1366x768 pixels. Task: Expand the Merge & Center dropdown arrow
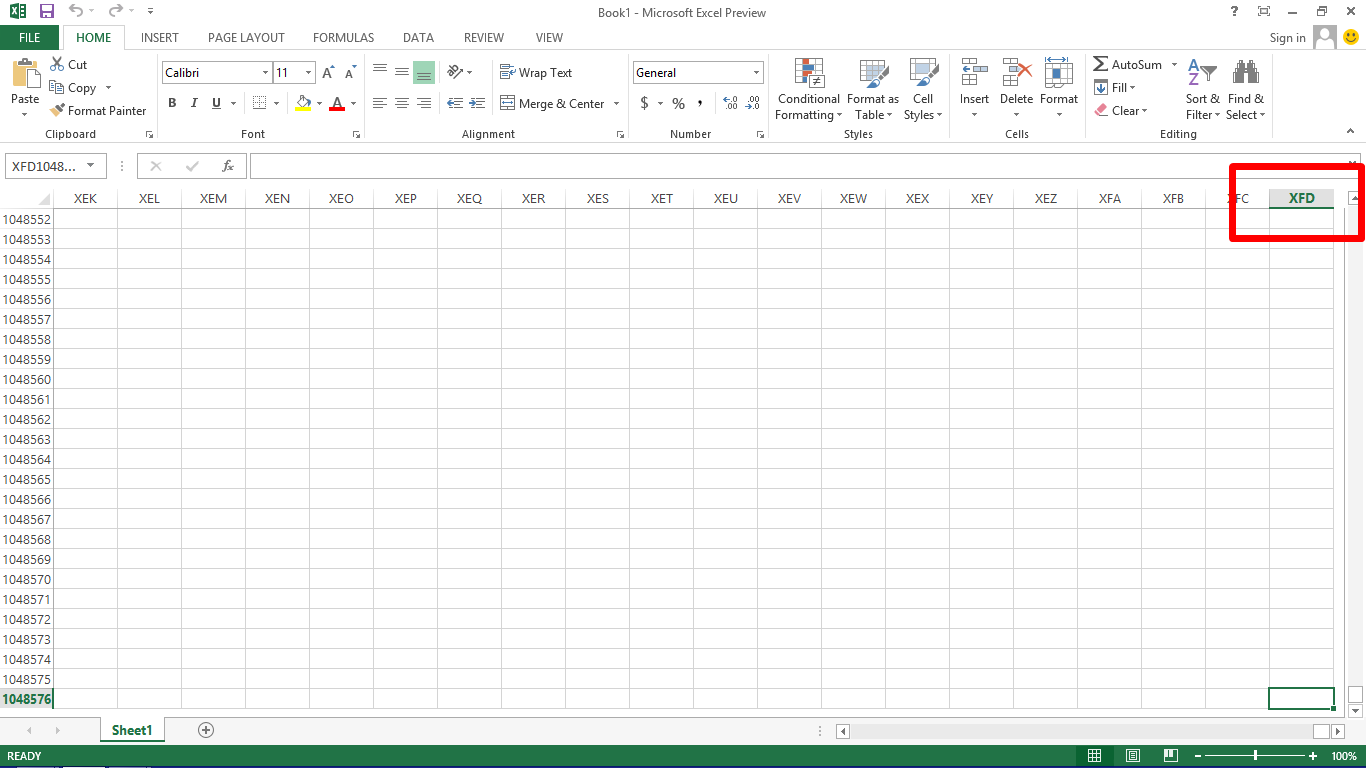[616, 103]
